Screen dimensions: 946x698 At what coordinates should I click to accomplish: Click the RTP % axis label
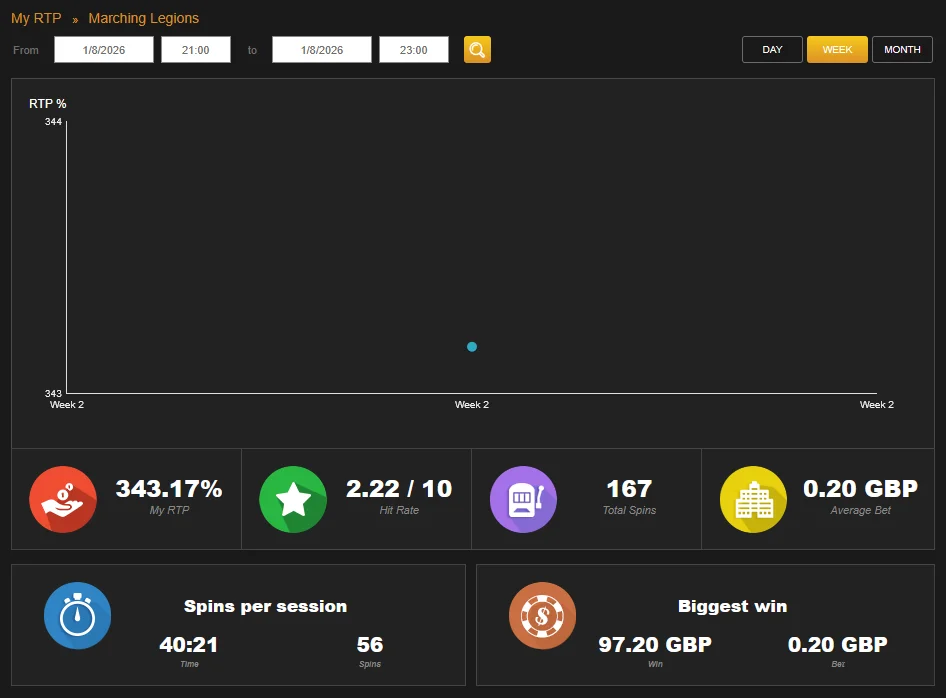(x=48, y=104)
